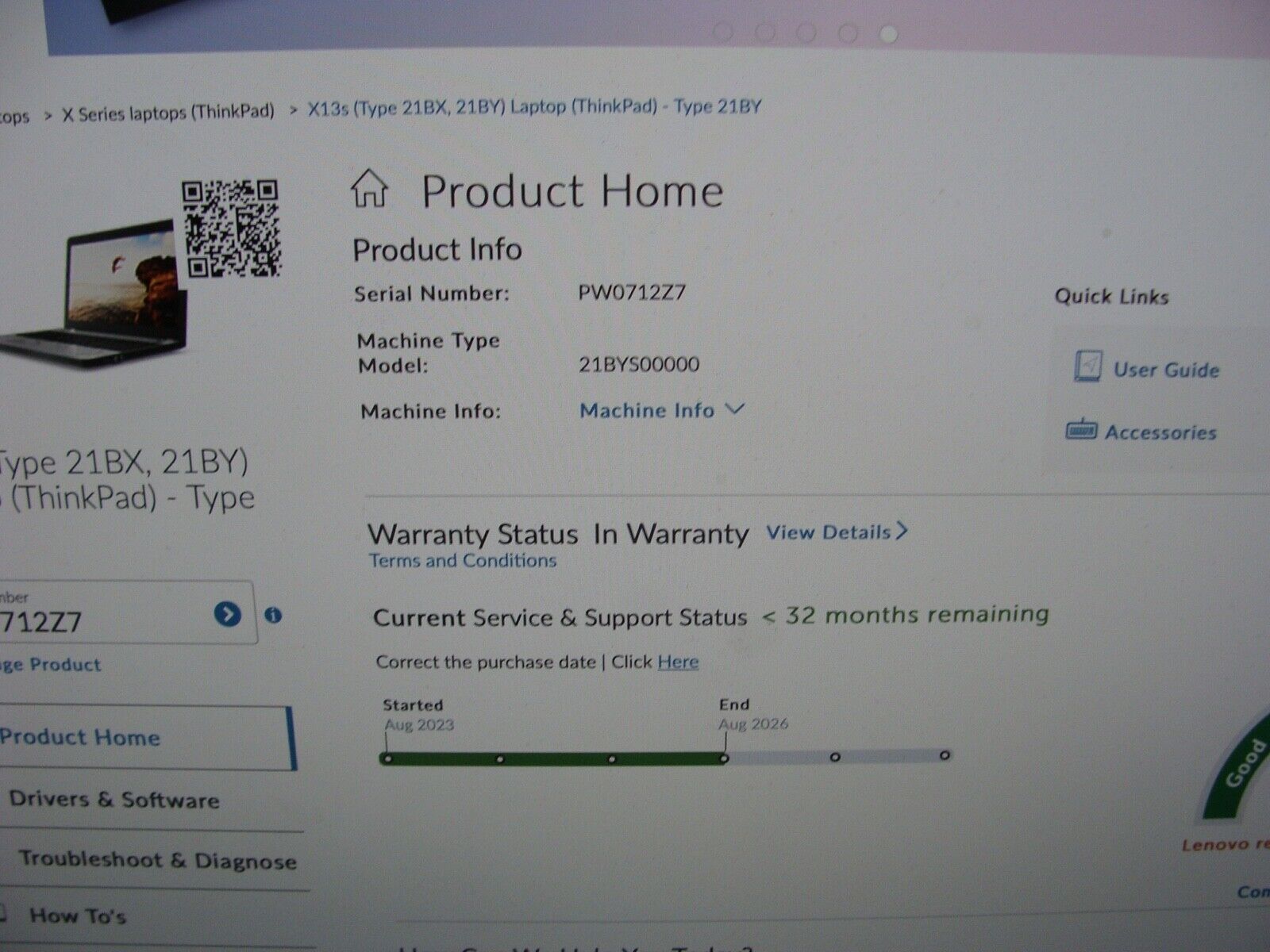Select Product Home in the sidebar
Screen dimensions: 1270x952
tap(147, 737)
